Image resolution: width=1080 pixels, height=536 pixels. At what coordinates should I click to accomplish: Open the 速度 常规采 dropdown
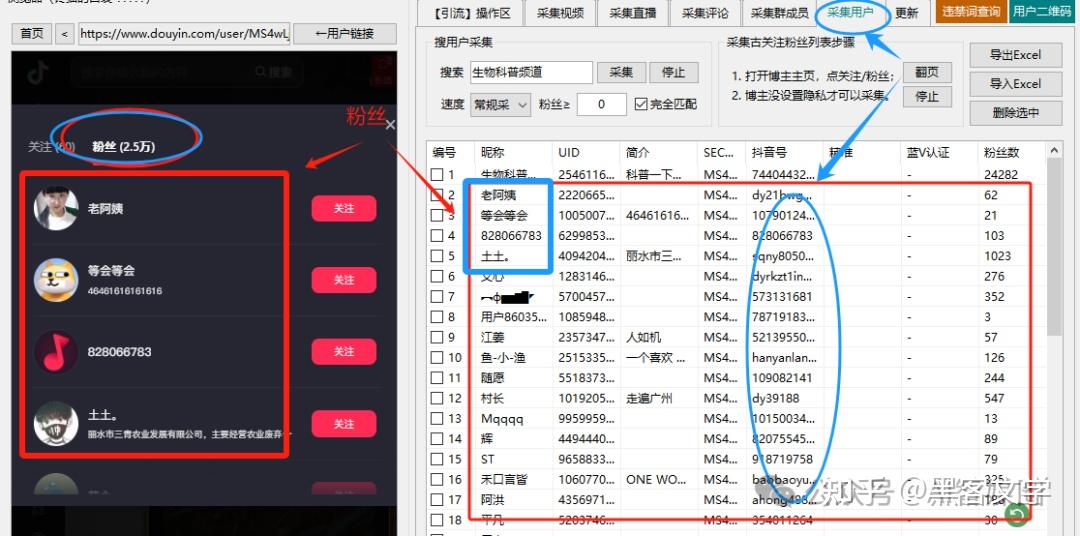tap(500, 105)
